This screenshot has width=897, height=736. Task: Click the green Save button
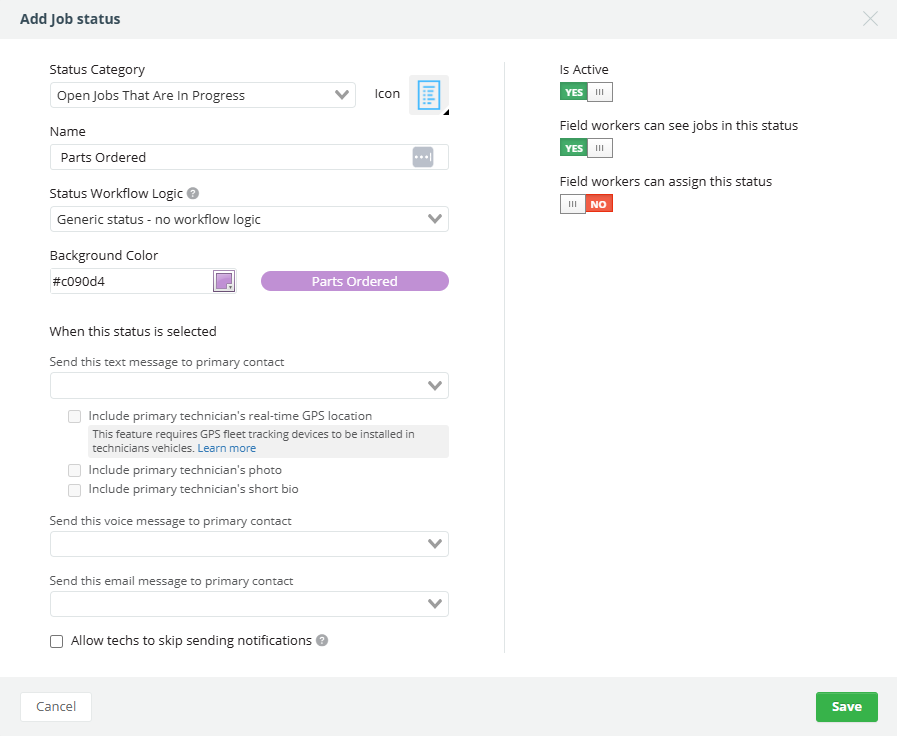[x=847, y=707]
